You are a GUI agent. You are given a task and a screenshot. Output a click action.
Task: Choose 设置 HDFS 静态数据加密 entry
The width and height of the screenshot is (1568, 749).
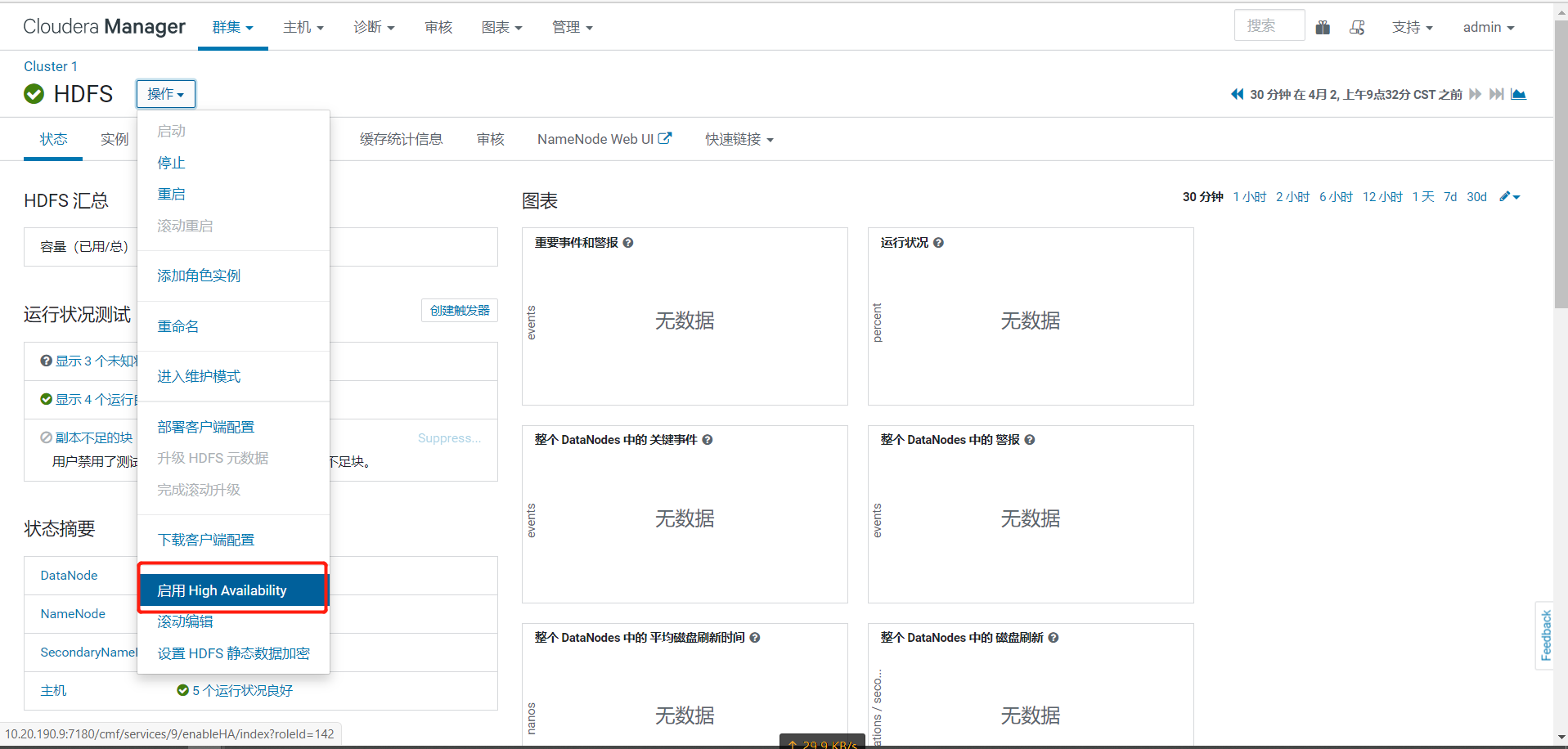(233, 653)
